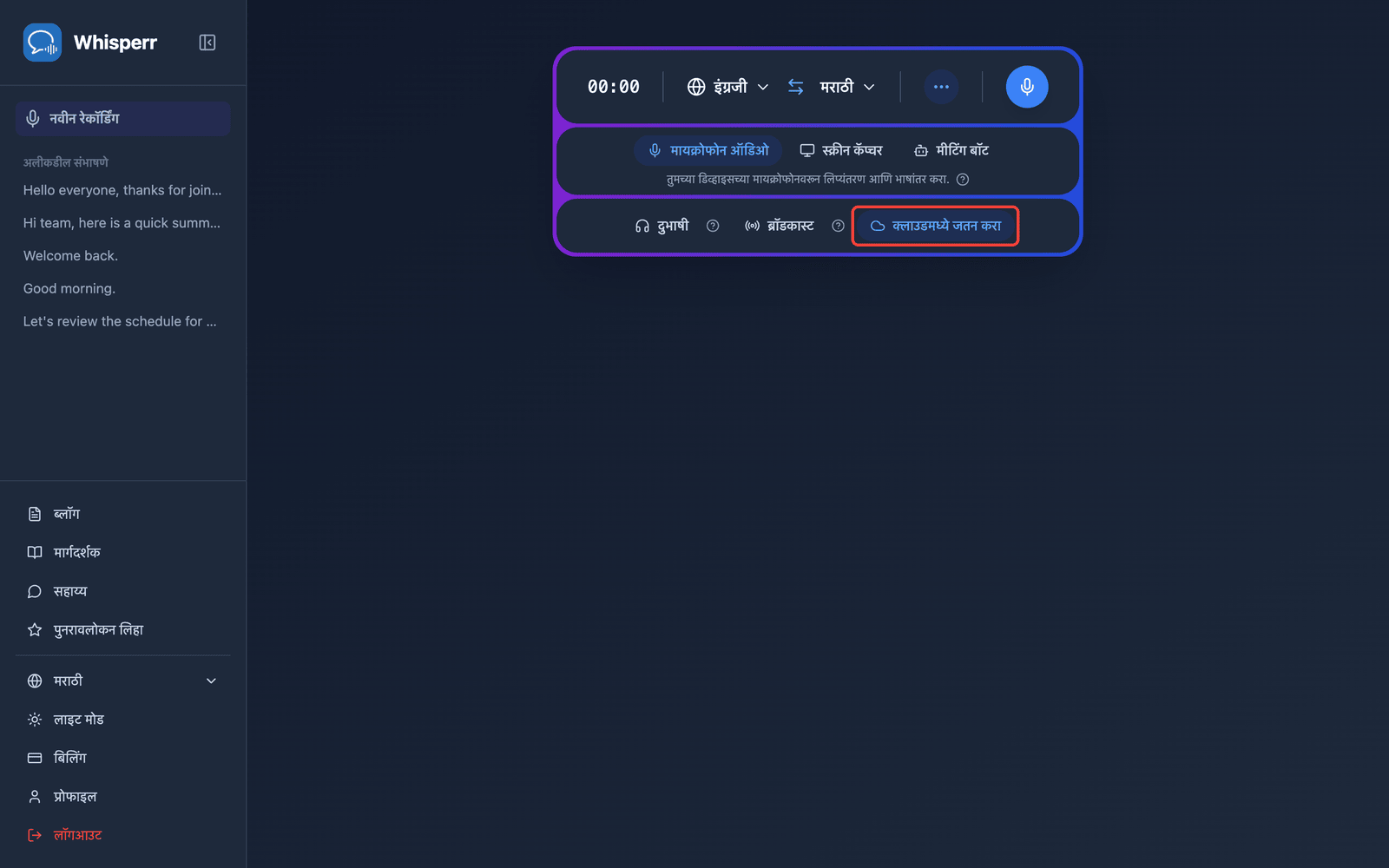This screenshot has height=868, width=1389.
Task: Click help icon beside दुभाषी
Action: coord(713,226)
